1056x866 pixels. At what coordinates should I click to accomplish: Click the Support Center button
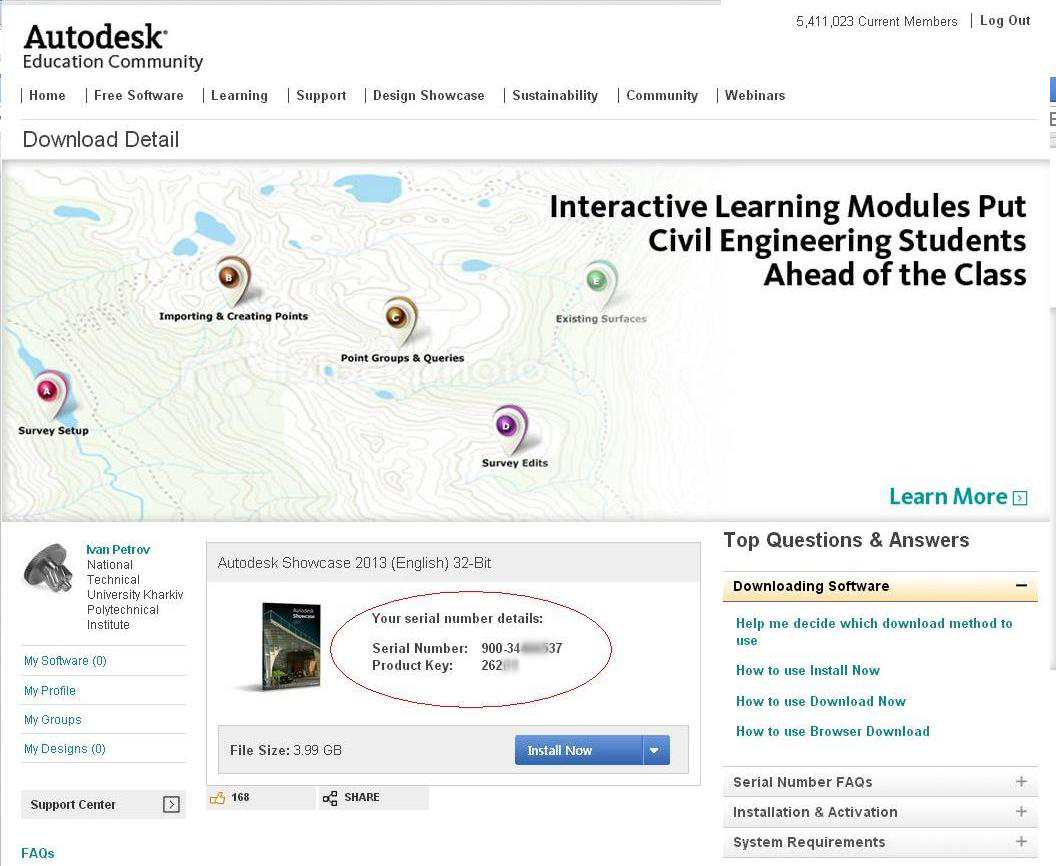pos(103,805)
